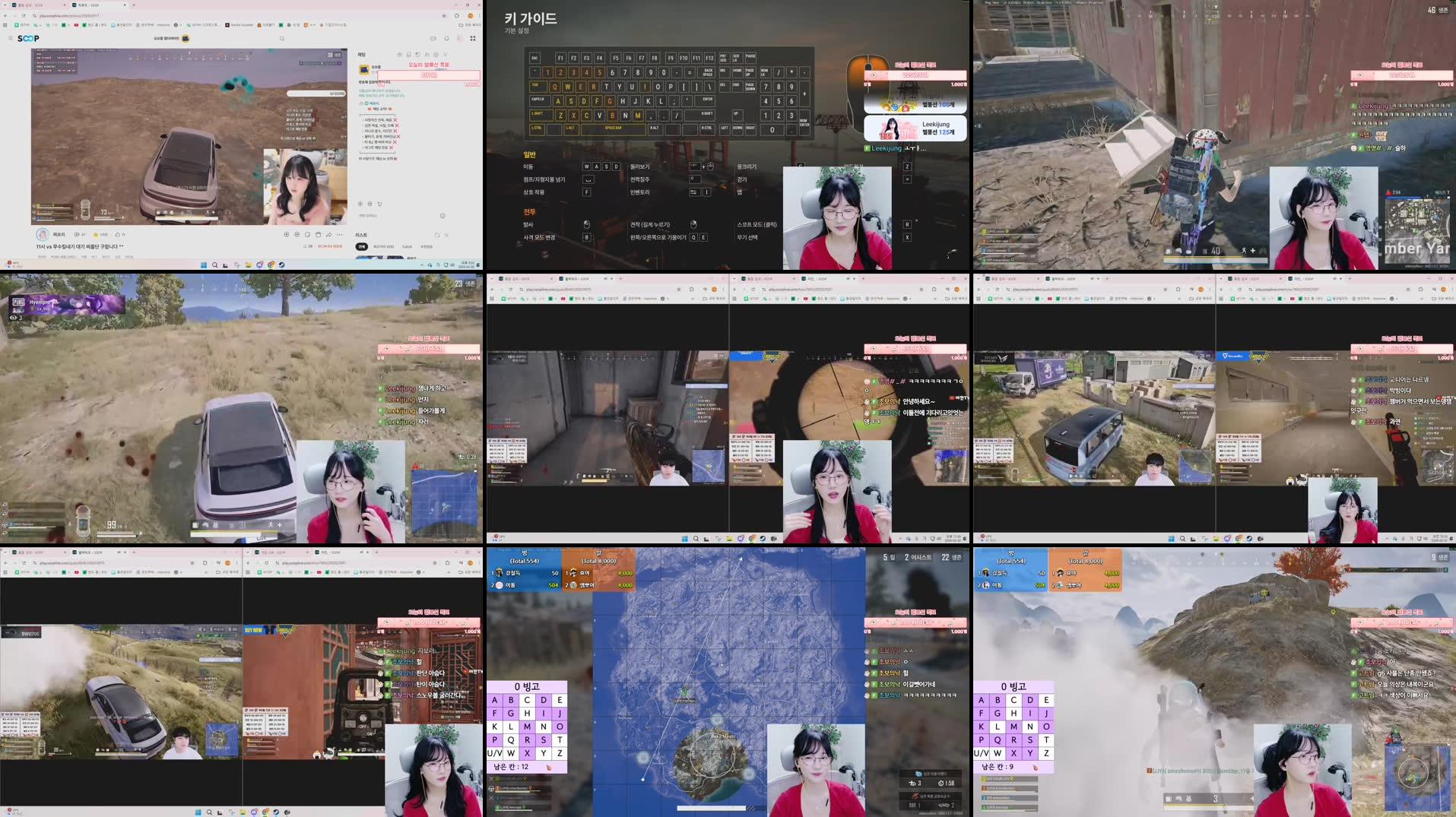Click the search icon in the SOOP header
The width and height of the screenshot is (1456, 817).
282,39
